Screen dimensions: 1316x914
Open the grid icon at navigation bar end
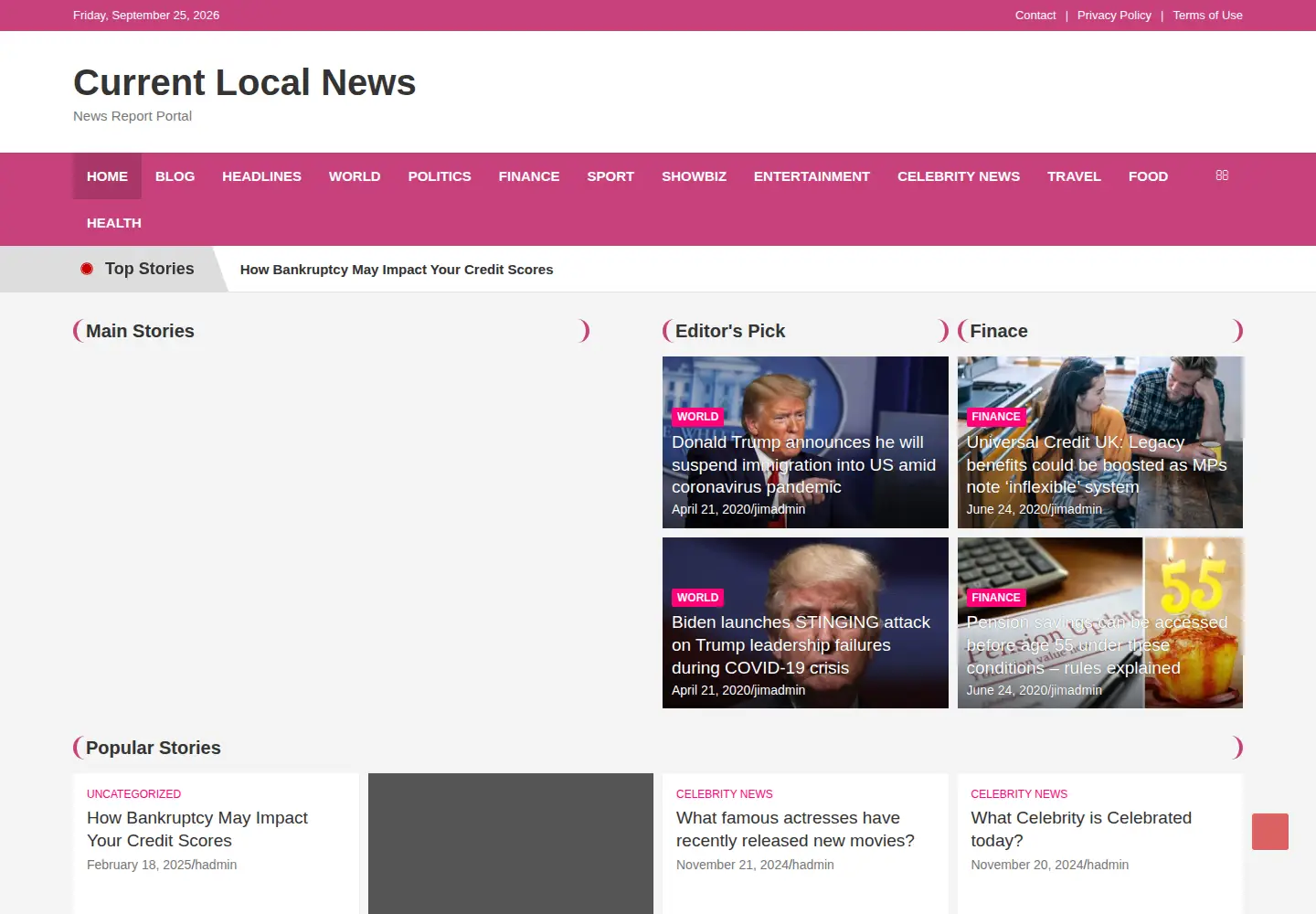(x=1222, y=175)
